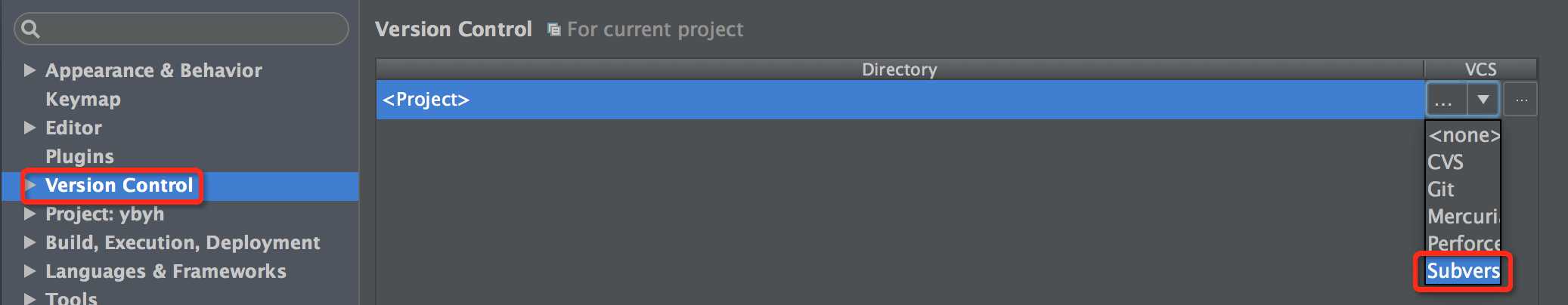Expand Appearance & Behavior section

coord(29,70)
